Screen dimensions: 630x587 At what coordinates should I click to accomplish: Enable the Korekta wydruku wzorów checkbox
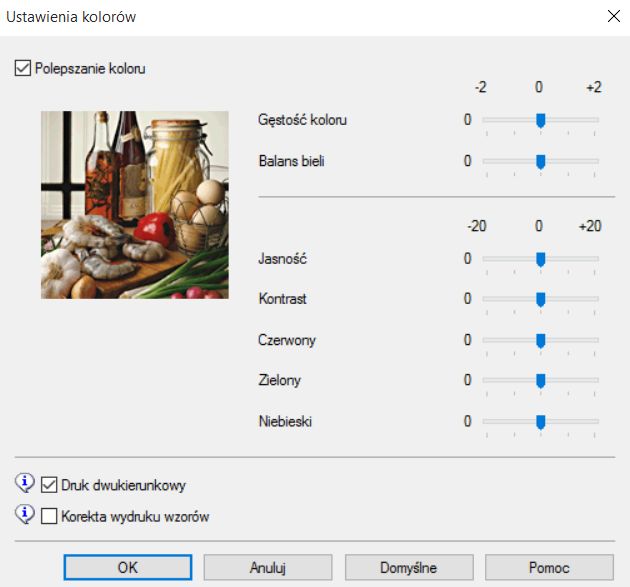coord(49,516)
